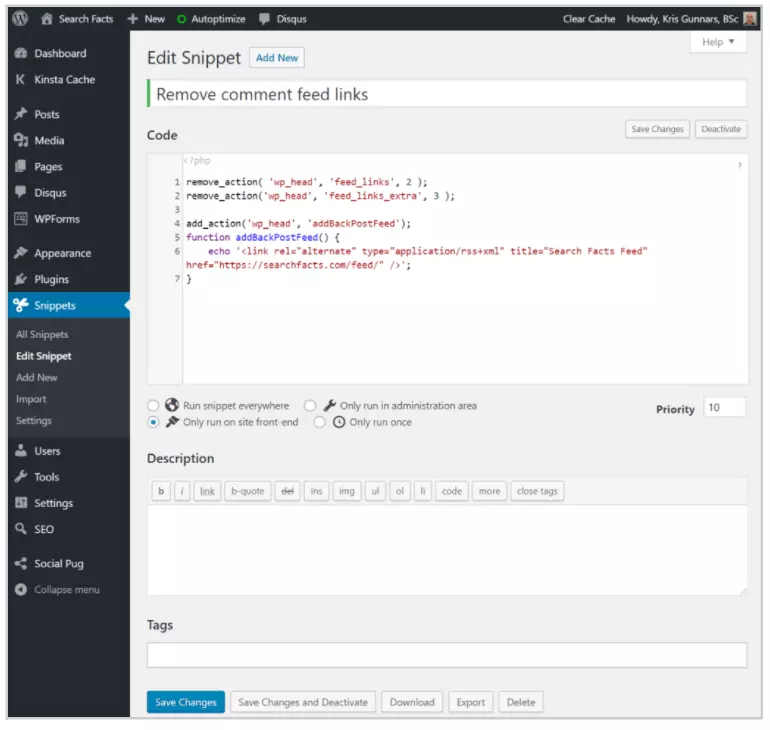Image resolution: width=770 pixels, height=730 pixels.
Task: Click Save Changes and Deactivate button
Action: tap(303, 702)
